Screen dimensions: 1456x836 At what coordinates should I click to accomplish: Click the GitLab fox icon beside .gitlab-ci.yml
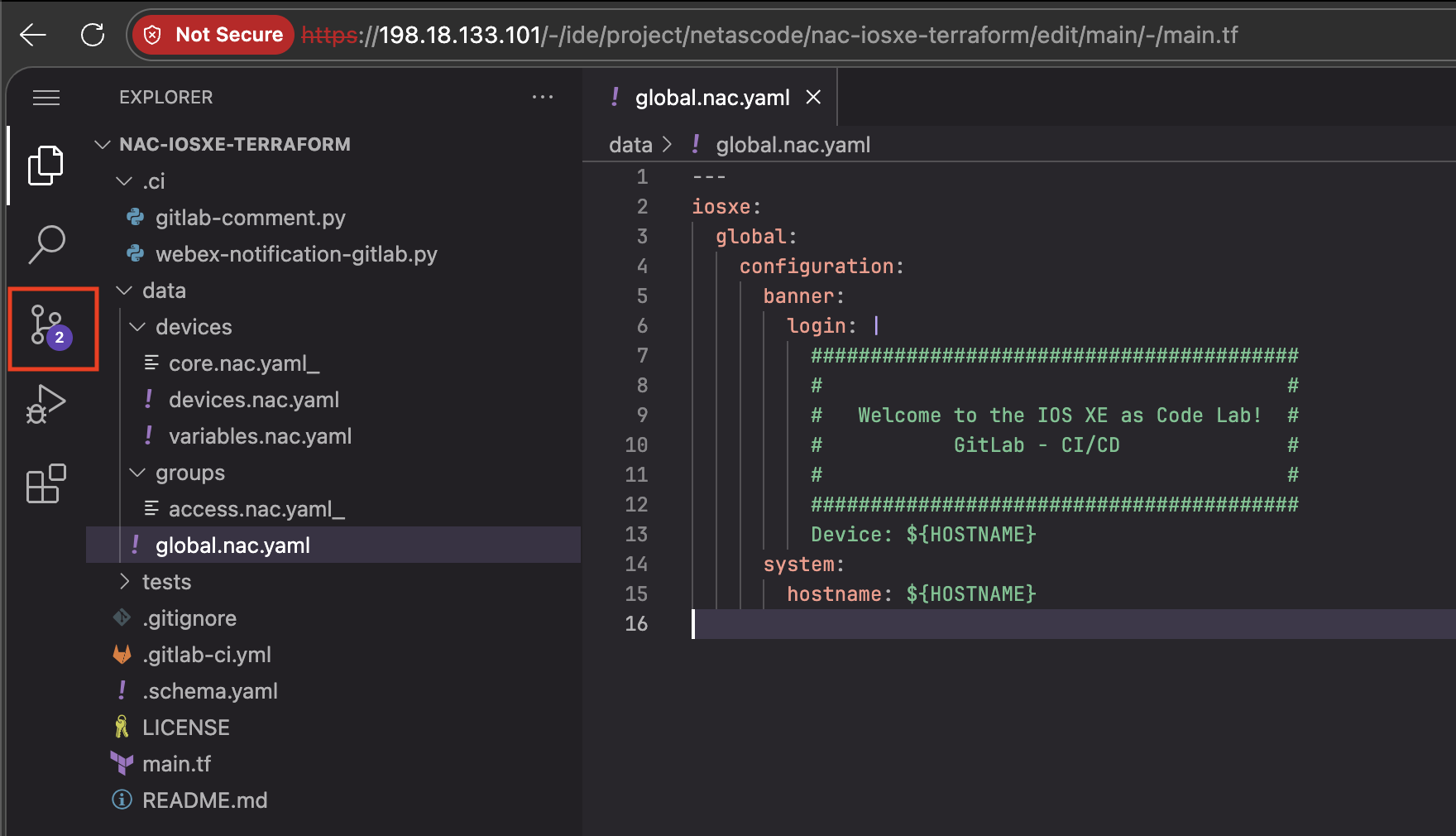pyautogui.click(x=122, y=654)
